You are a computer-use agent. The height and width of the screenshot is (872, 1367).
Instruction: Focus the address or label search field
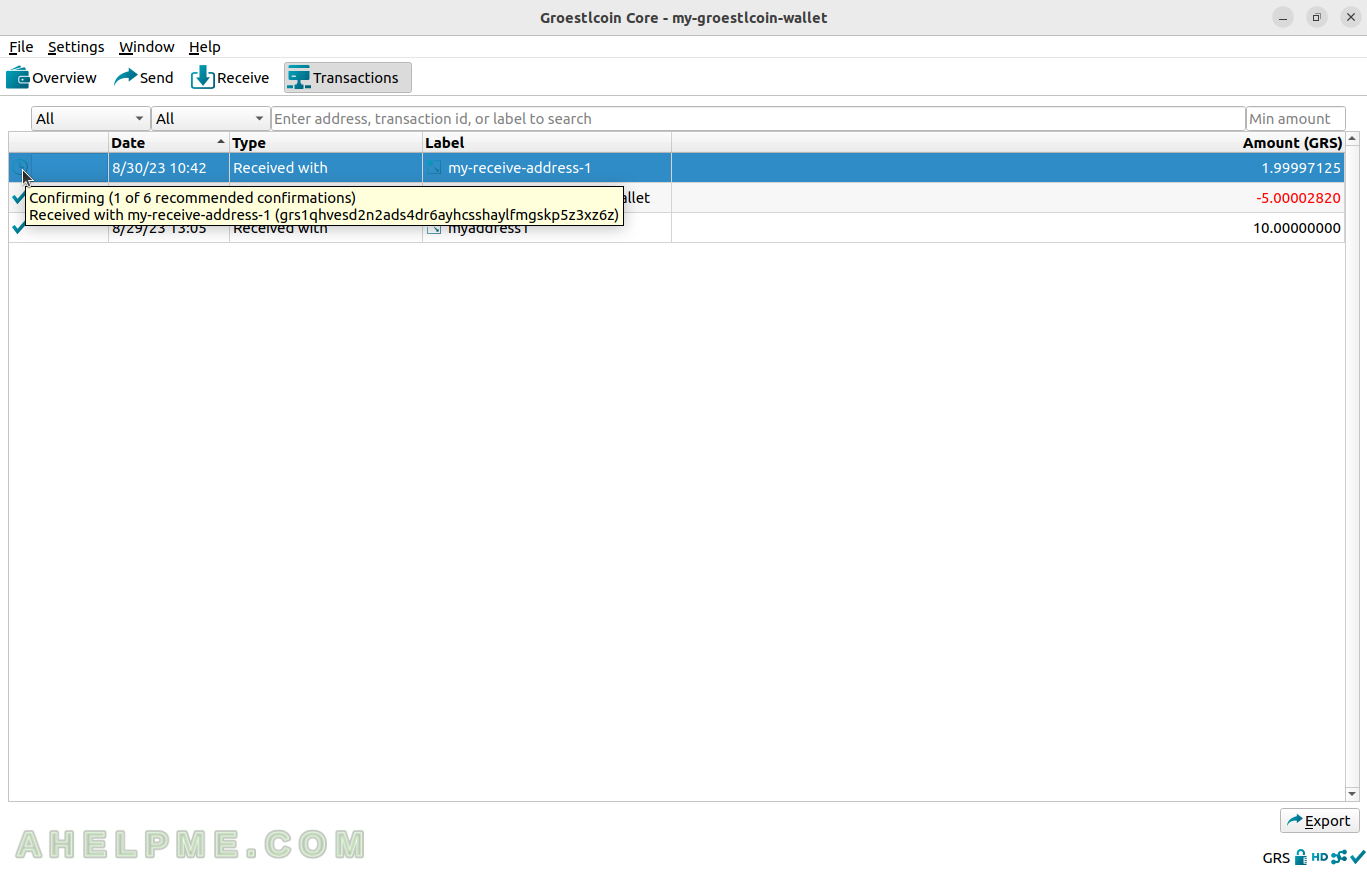(x=758, y=119)
